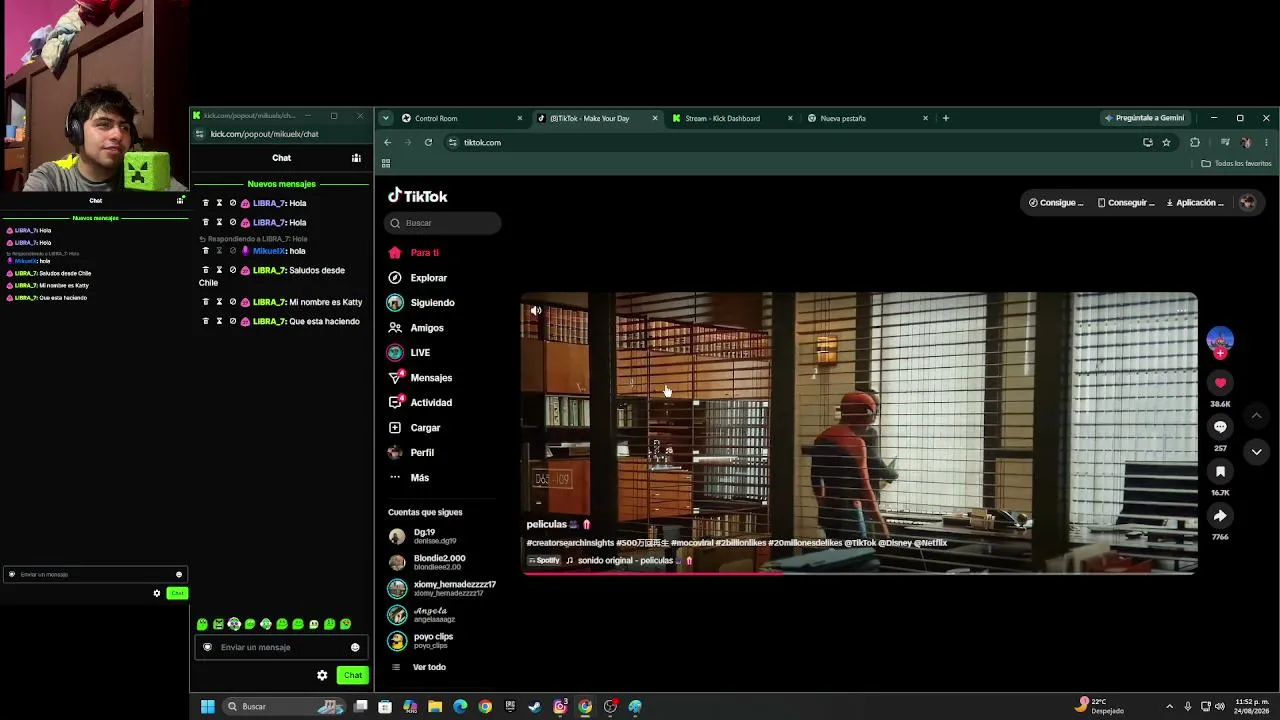Open system volume control in the tray
The image size is (1280, 720).
pyautogui.click(x=1219, y=706)
